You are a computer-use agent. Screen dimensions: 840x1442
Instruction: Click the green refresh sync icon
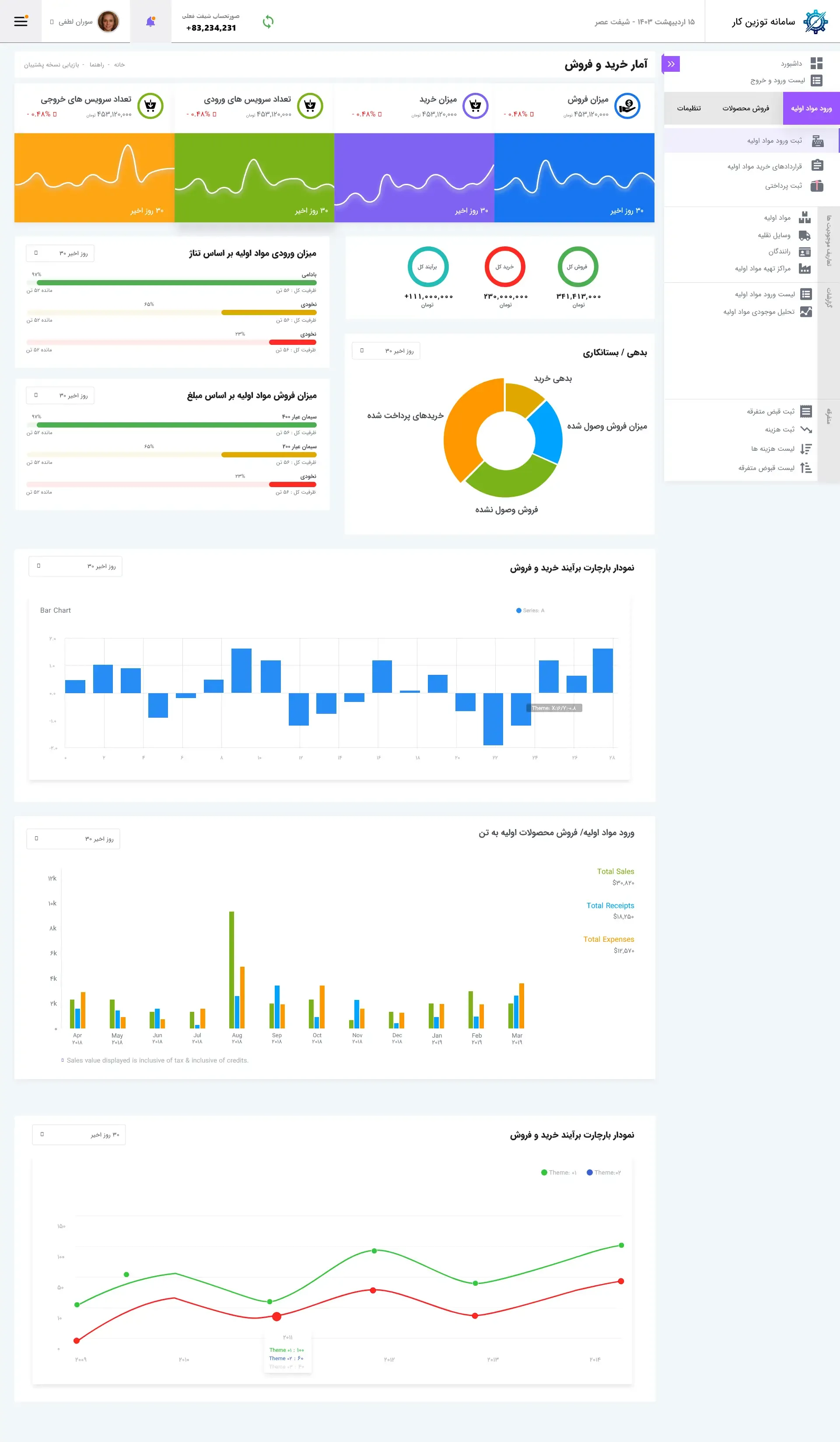point(268,22)
